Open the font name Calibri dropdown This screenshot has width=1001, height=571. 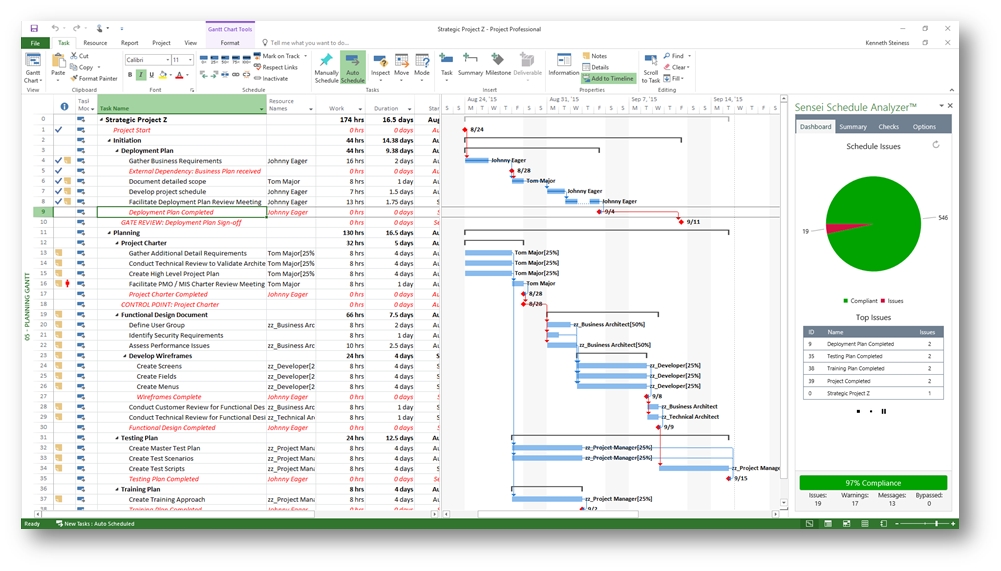pos(166,60)
